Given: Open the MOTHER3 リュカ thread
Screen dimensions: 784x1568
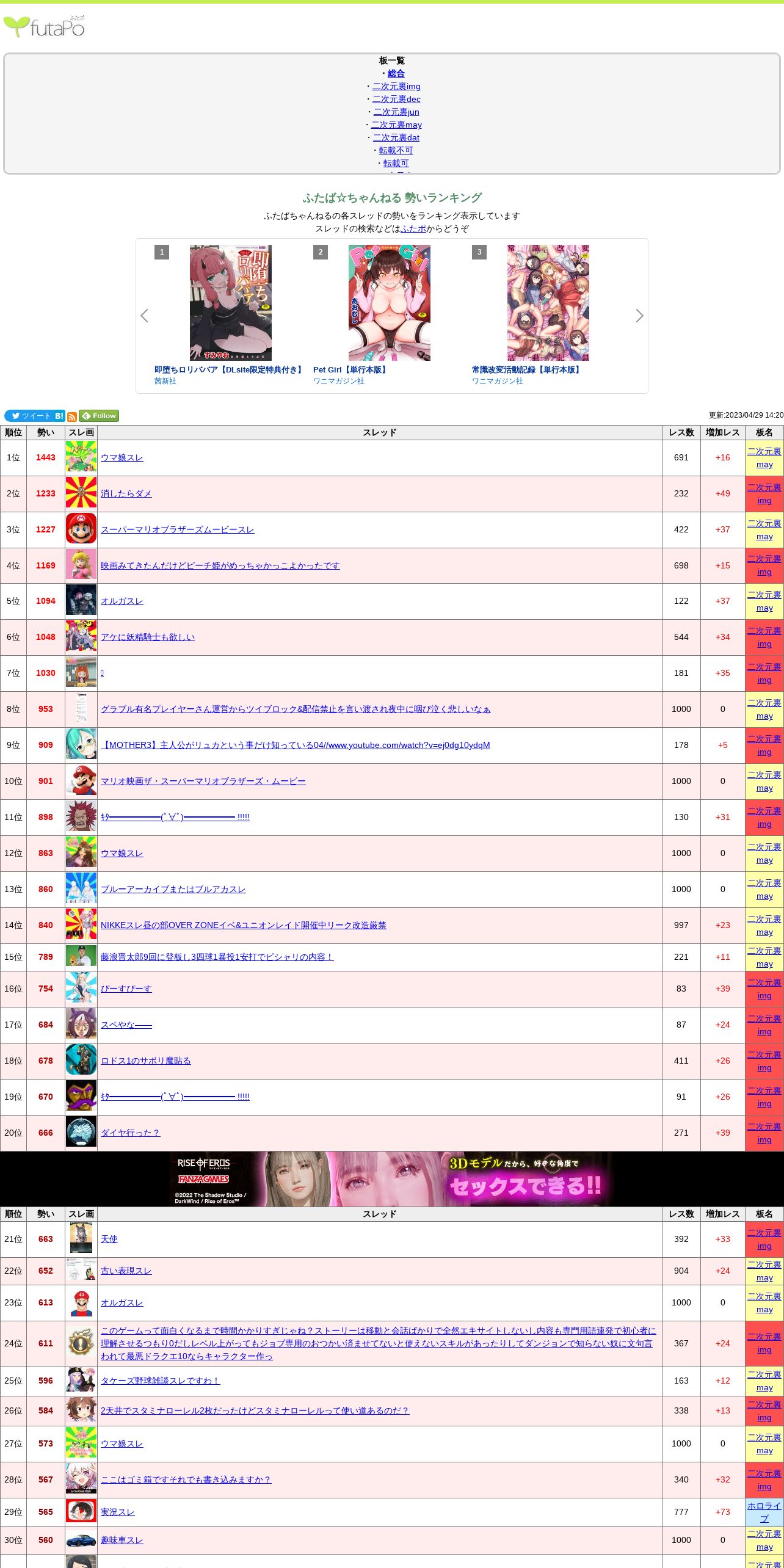Looking at the screenshot, I should pyautogui.click(x=296, y=745).
